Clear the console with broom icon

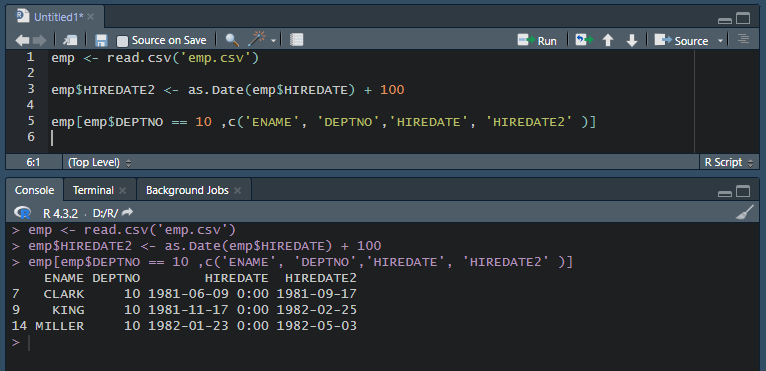coord(744,213)
